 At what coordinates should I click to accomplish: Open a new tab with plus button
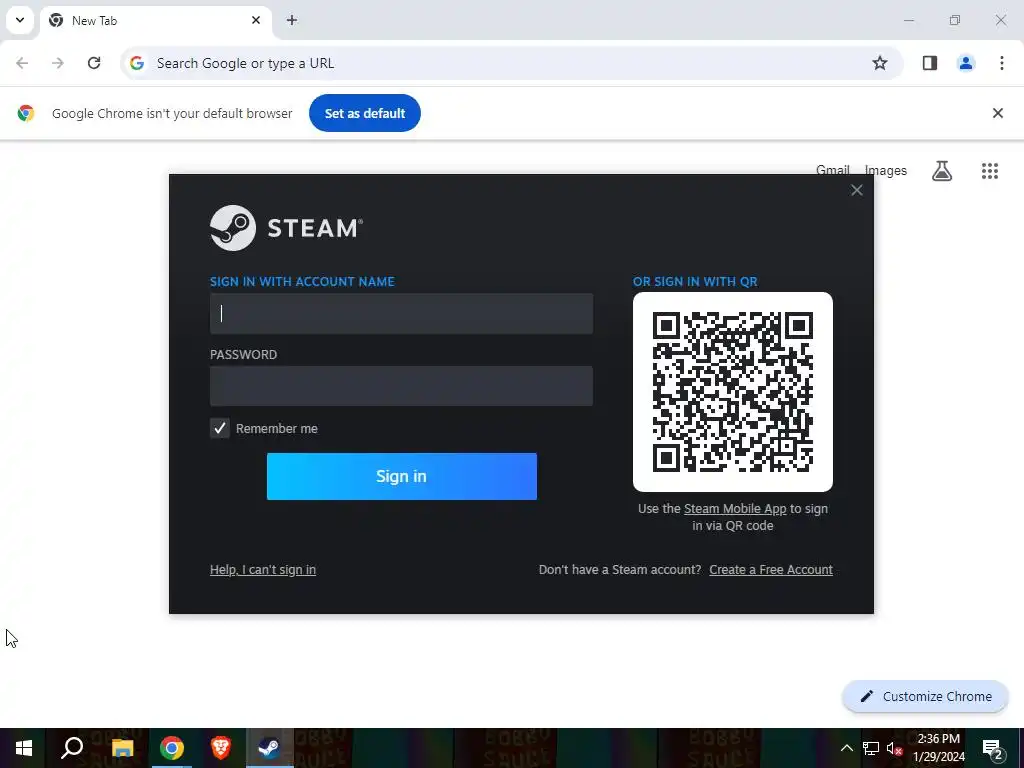tap(292, 20)
